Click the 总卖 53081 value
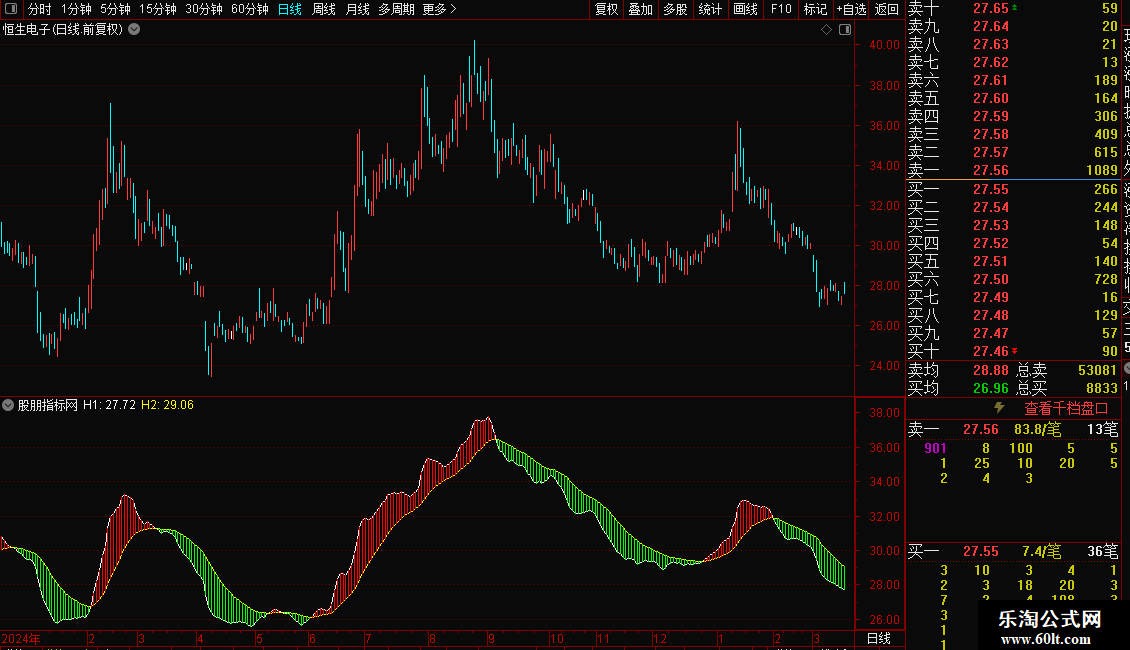The image size is (1130, 650). click(x=1097, y=370)
